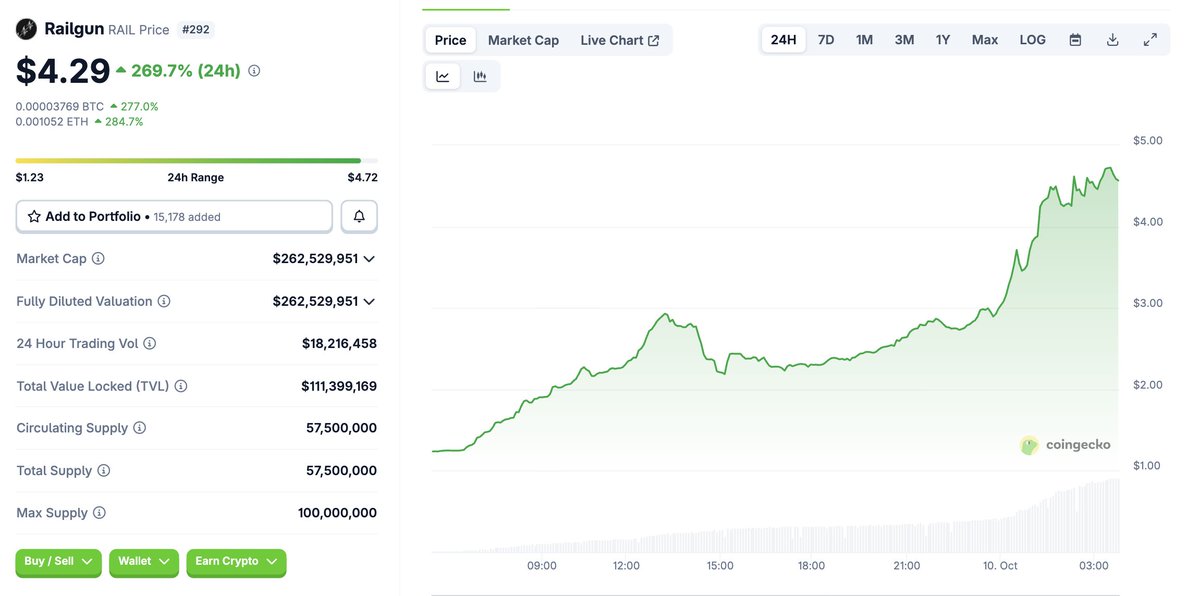Show Circulating Supply info icon
The width and height of the screenshot is (1200, 596).
(x=139, y=428)
